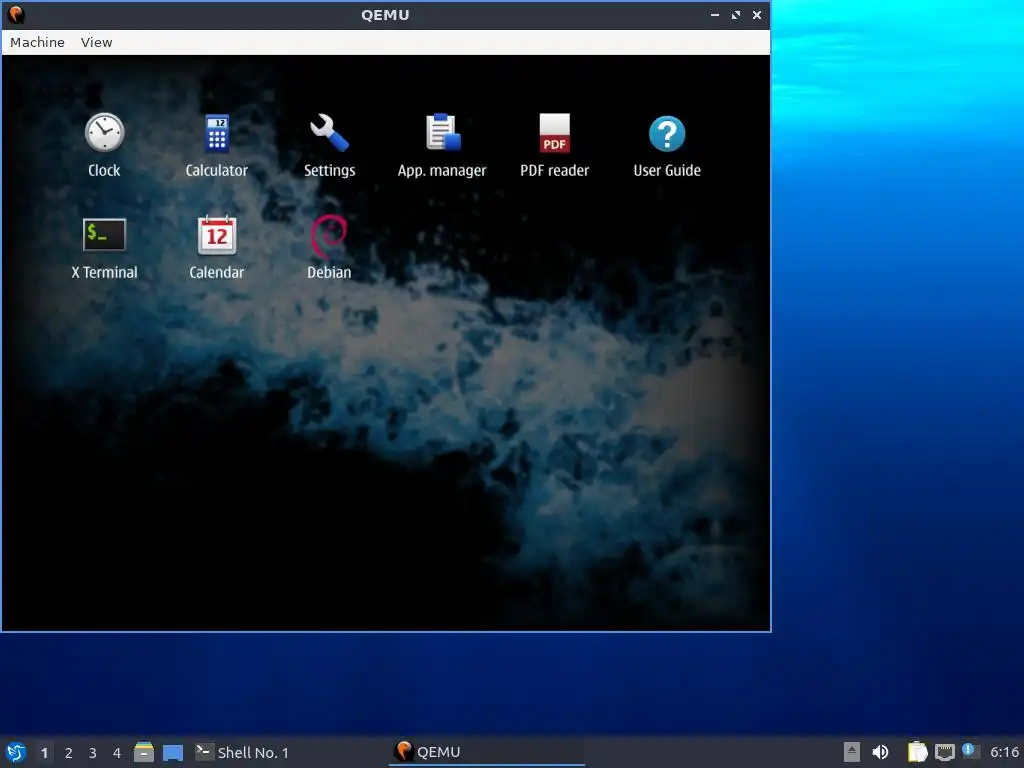Image resolution: width=1024 pixels, height=768 pixels.
Task: Click the network status tray icon
Action: point(944,752)
